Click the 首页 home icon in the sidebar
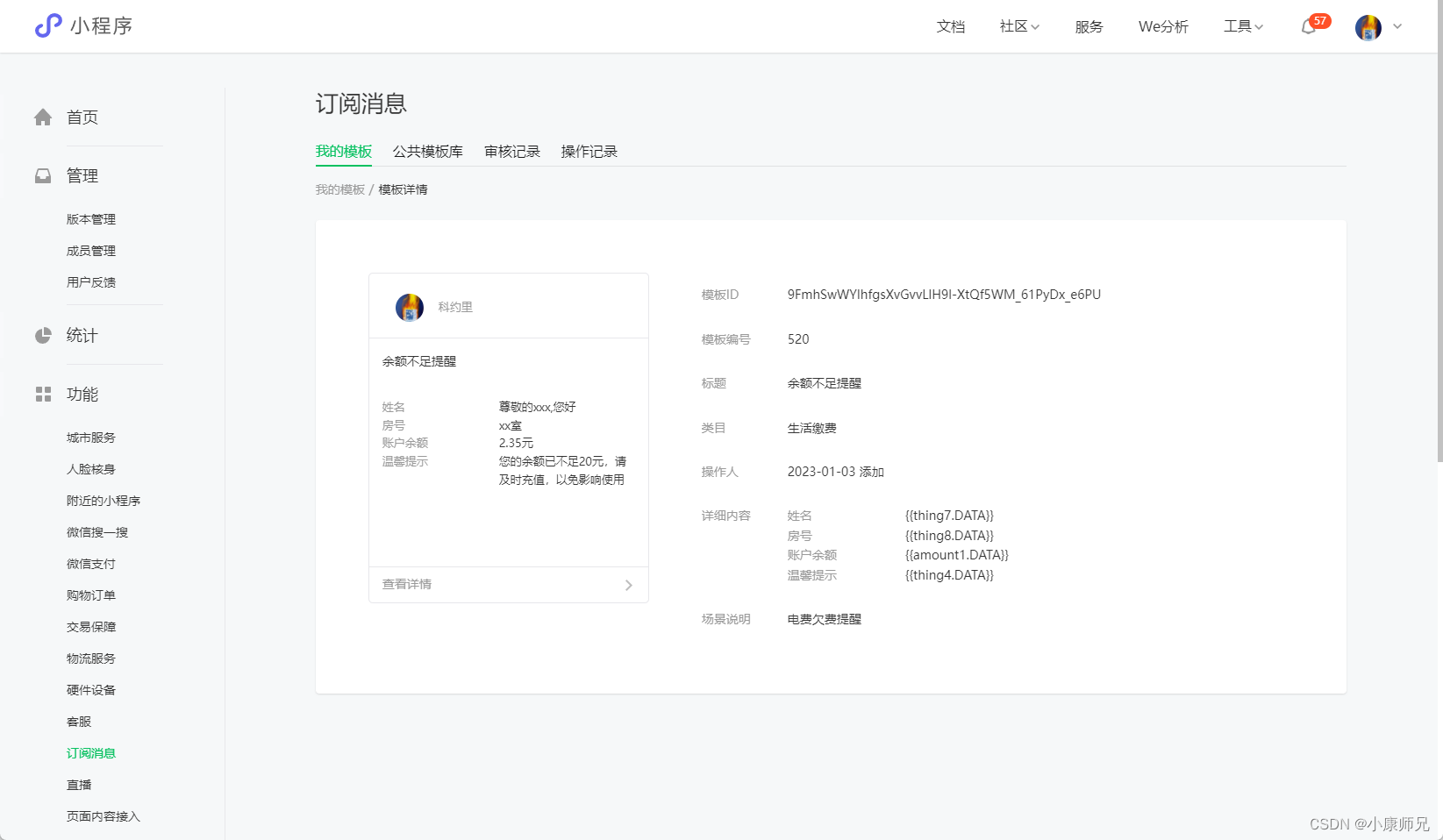1443x840 pixels. [43, 117]
